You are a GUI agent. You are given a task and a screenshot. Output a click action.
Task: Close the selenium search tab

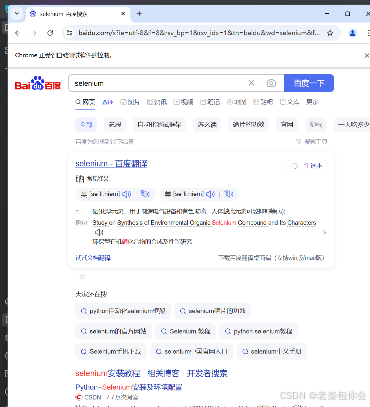click(x=123, y=14)
